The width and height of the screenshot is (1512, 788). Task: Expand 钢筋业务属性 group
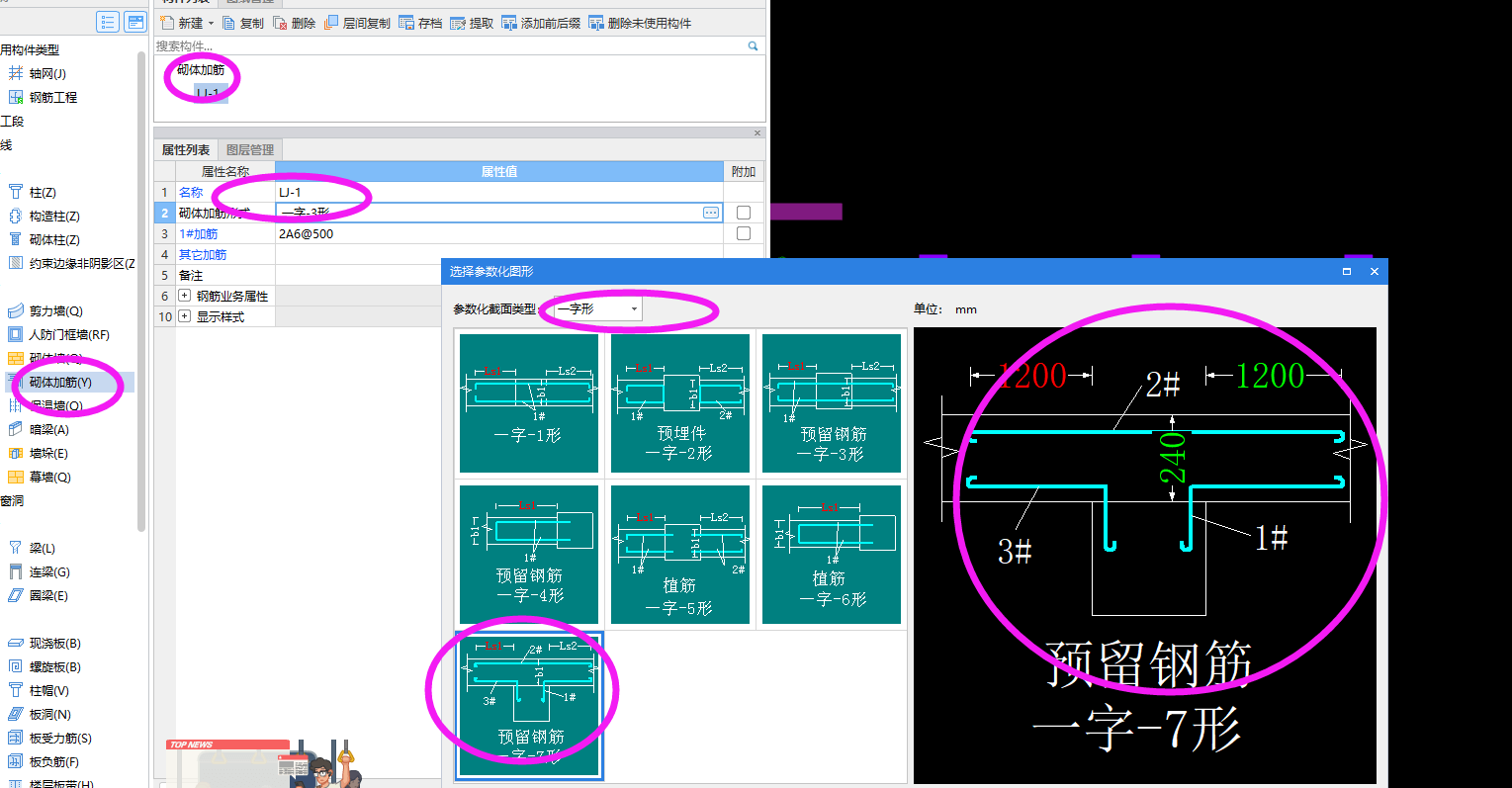tap(184, 296)
